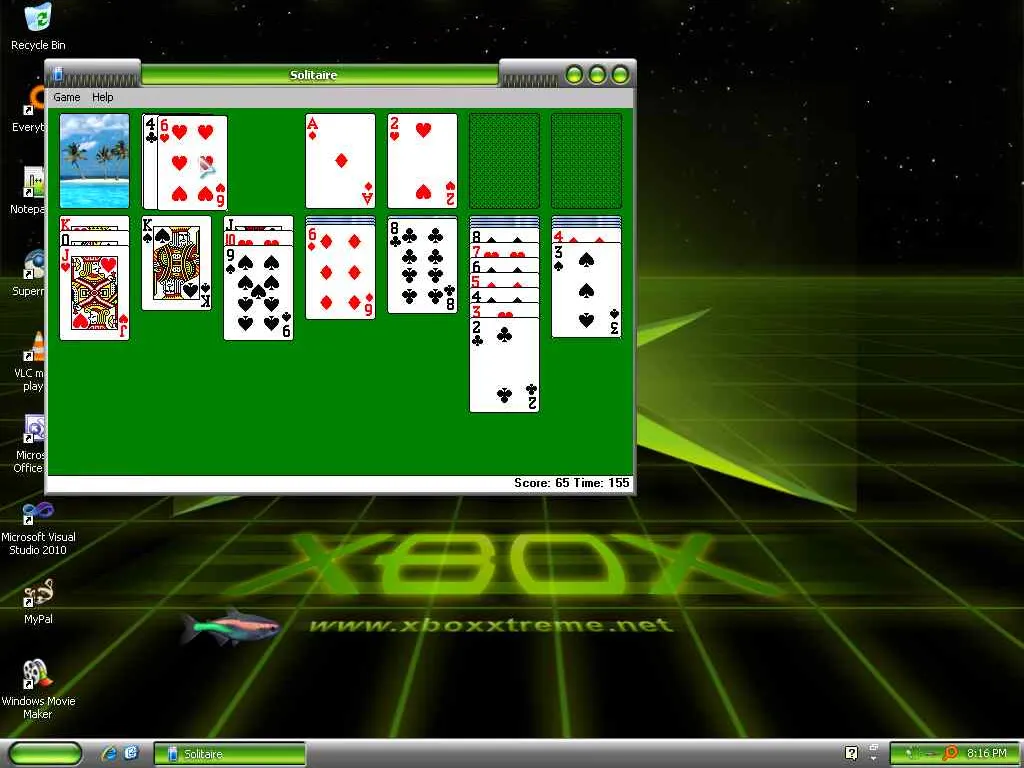Click the Score and Time status text
This screenshot has height=768, width=1024.
(571, 483)
